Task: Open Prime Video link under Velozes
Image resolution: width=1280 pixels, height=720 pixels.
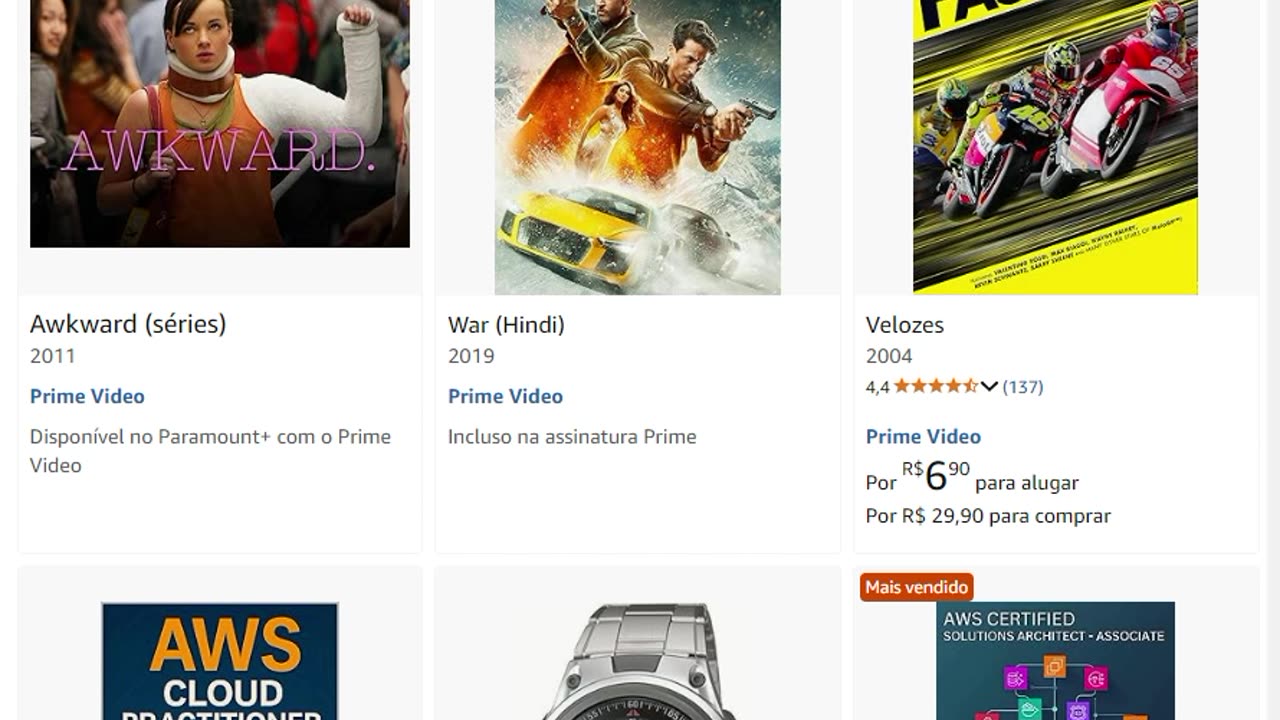Action: tap(923, 436)
